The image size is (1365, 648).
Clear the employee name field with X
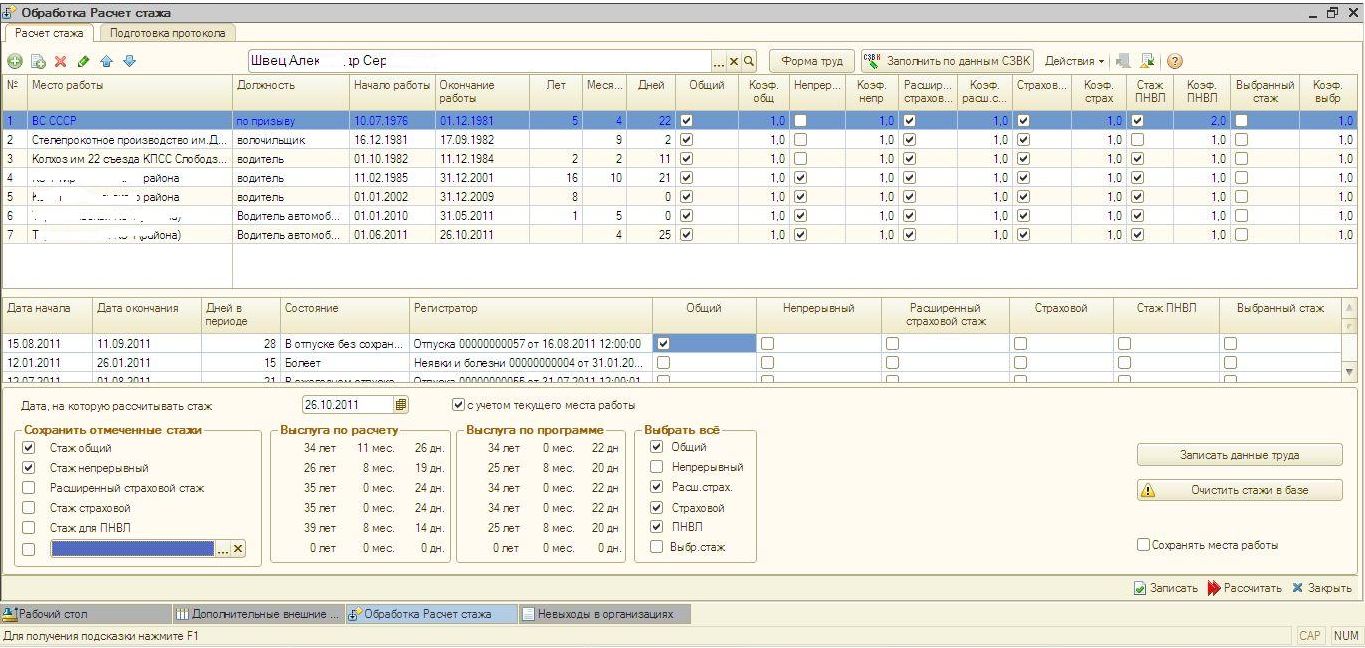coord(734,61)
